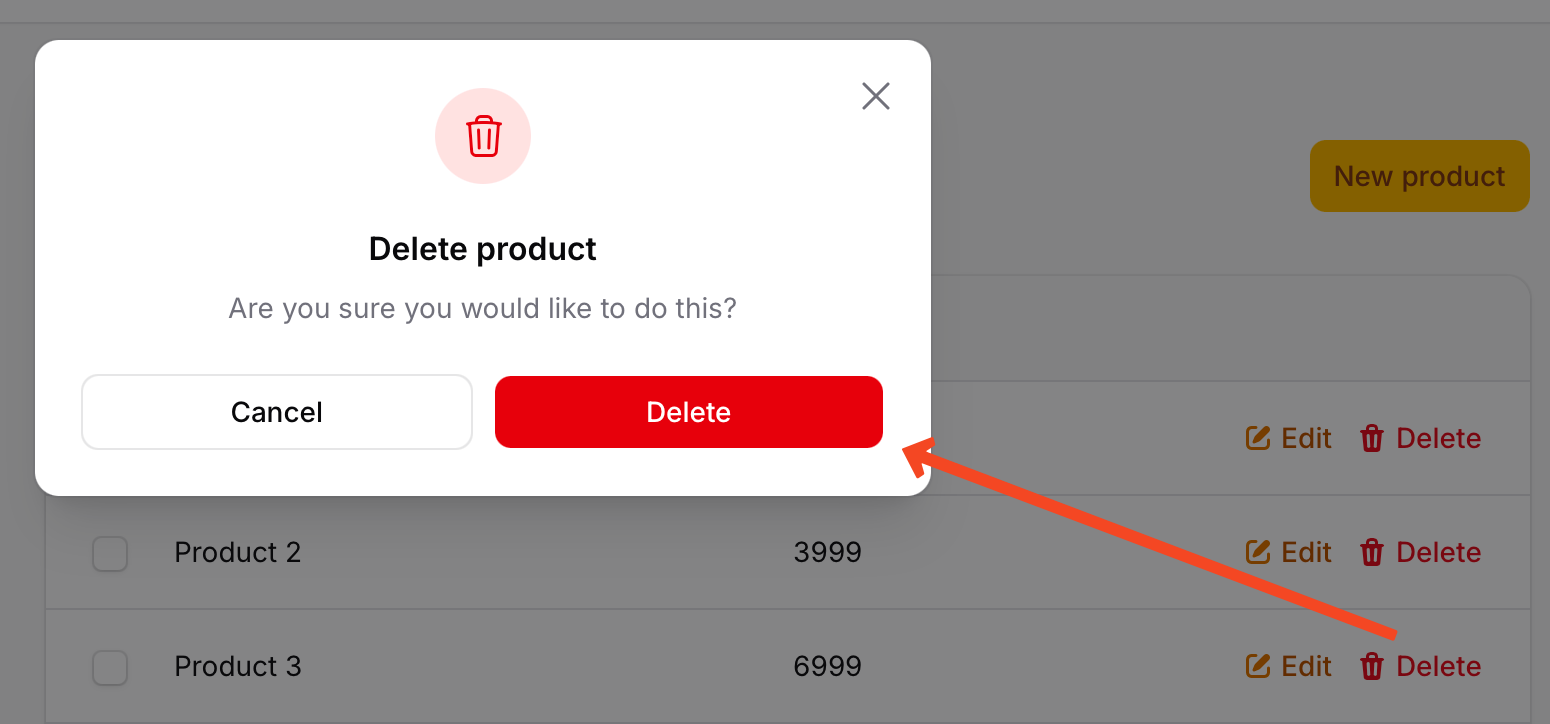The width and height of the screenshot is (1550, 724).
Task: Click the Delete link text in top row
Action: 1439,438
